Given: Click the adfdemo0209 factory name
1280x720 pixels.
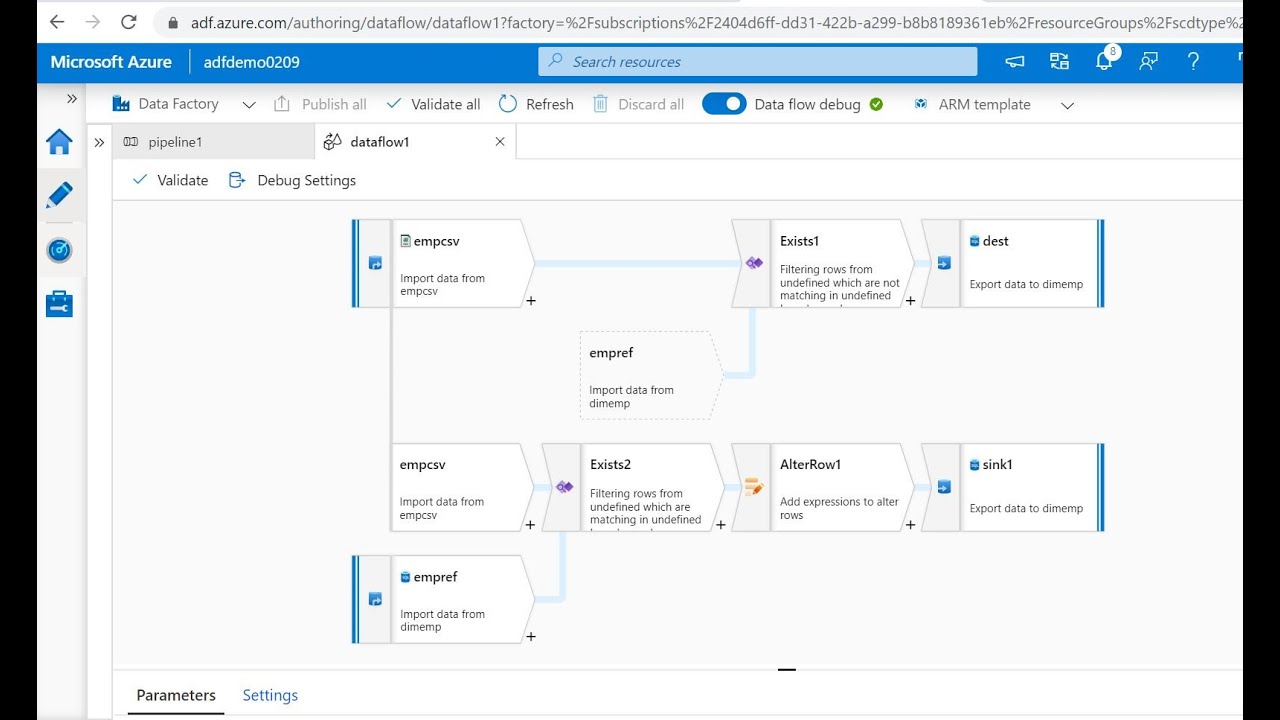Looking at the screenshot, I should [x=251, y=62].
